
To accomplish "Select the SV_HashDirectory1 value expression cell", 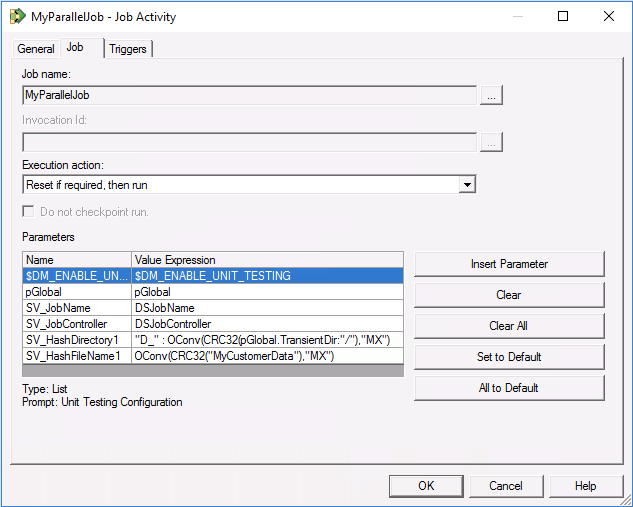I will [x=267, y=340].
